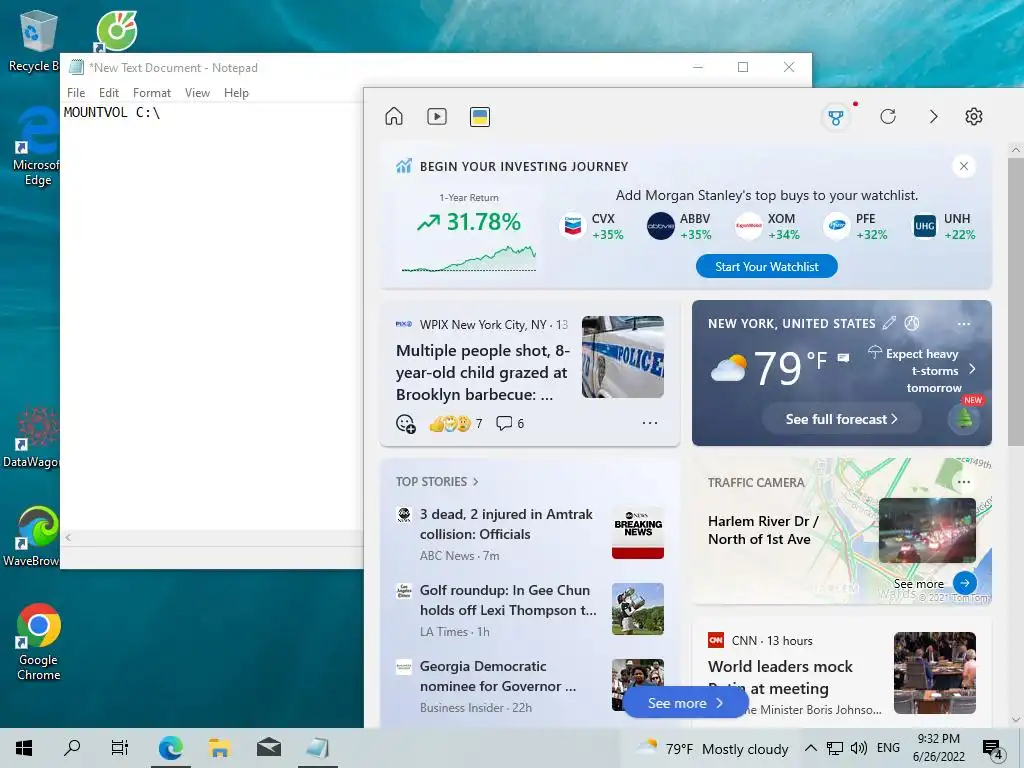
Task: Open the news feed Home icon
Action: (394, 116)
